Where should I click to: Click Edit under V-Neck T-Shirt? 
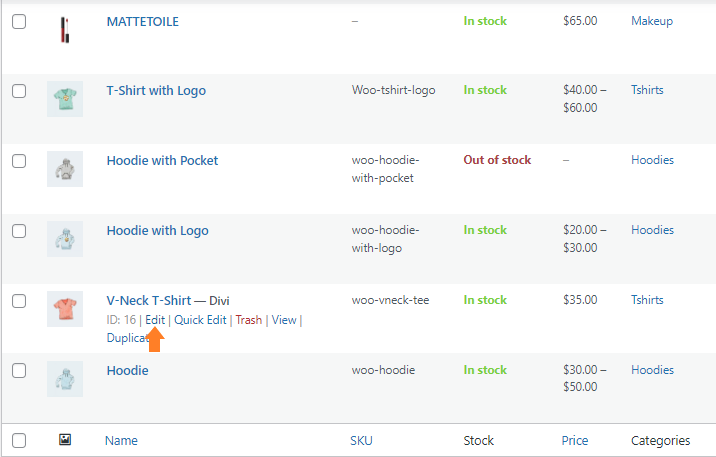(155, 320)
